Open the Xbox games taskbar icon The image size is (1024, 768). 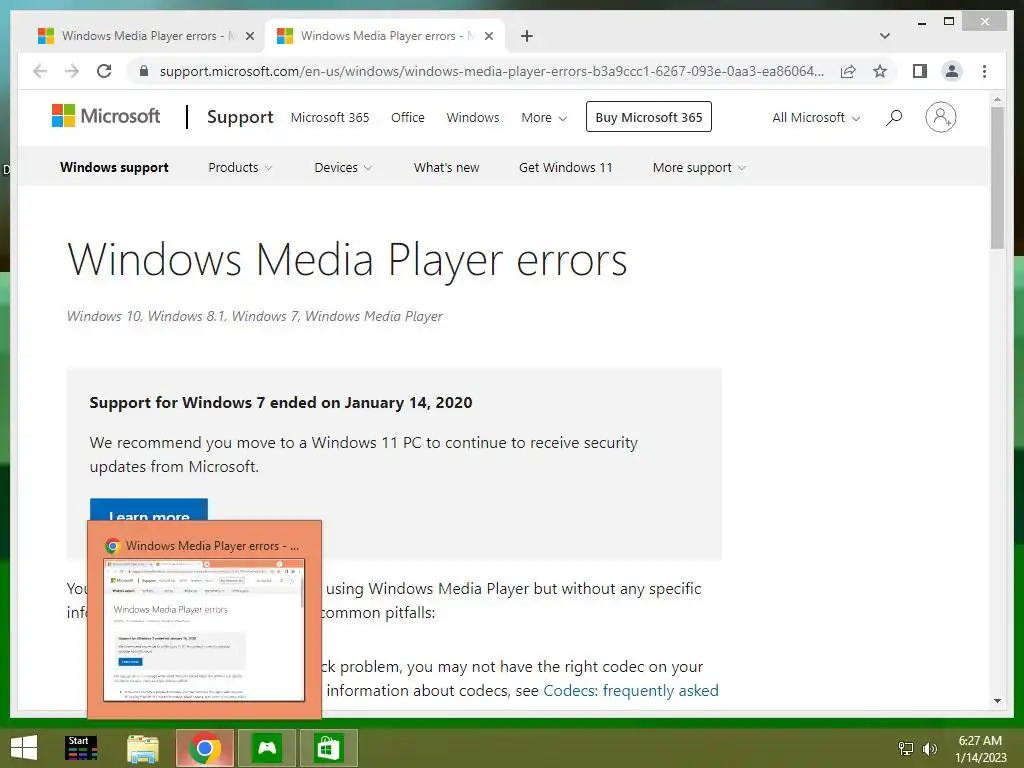[x=267, y=748]
